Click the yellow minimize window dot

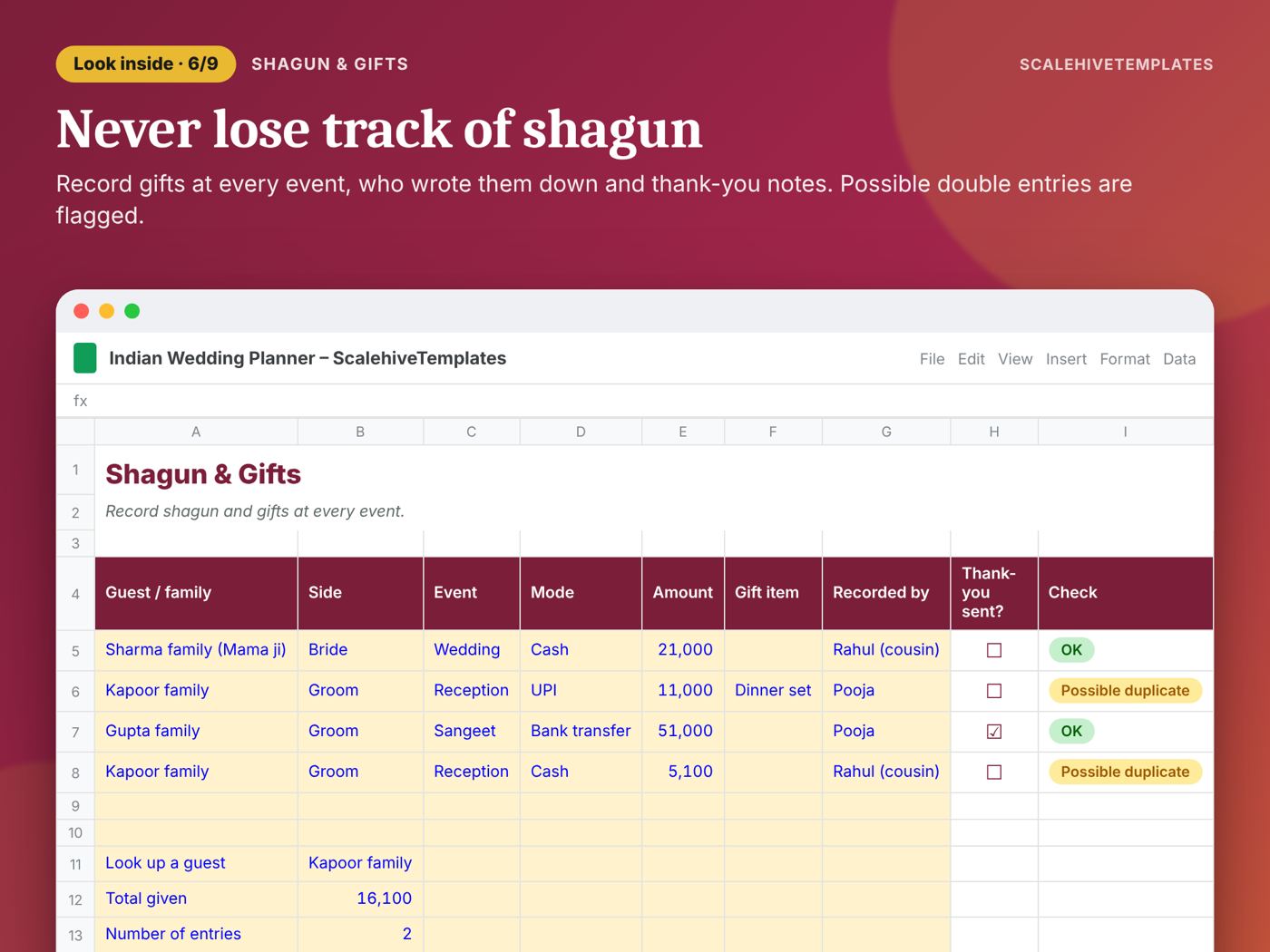(106, 311)
